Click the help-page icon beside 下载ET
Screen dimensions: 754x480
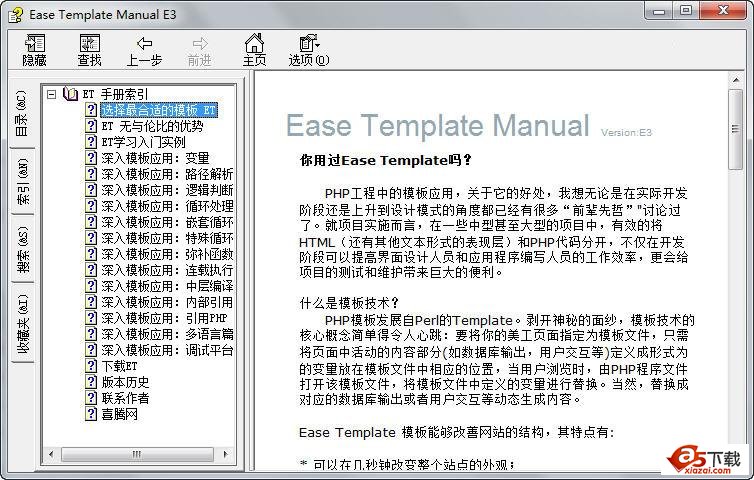tap(91, 366)
